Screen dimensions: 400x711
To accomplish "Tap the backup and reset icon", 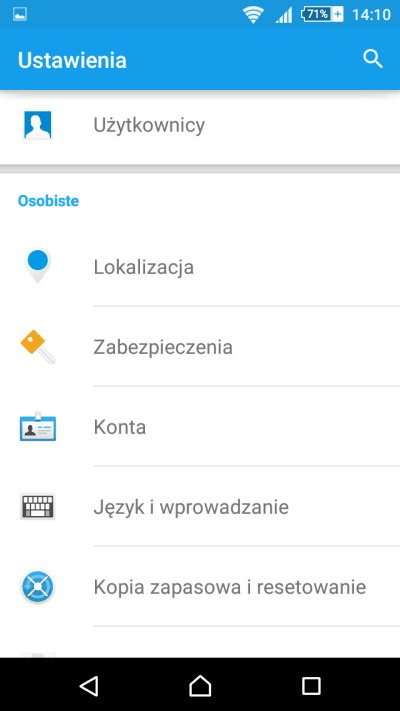I will pyautogui.click(x=38, y=586).
